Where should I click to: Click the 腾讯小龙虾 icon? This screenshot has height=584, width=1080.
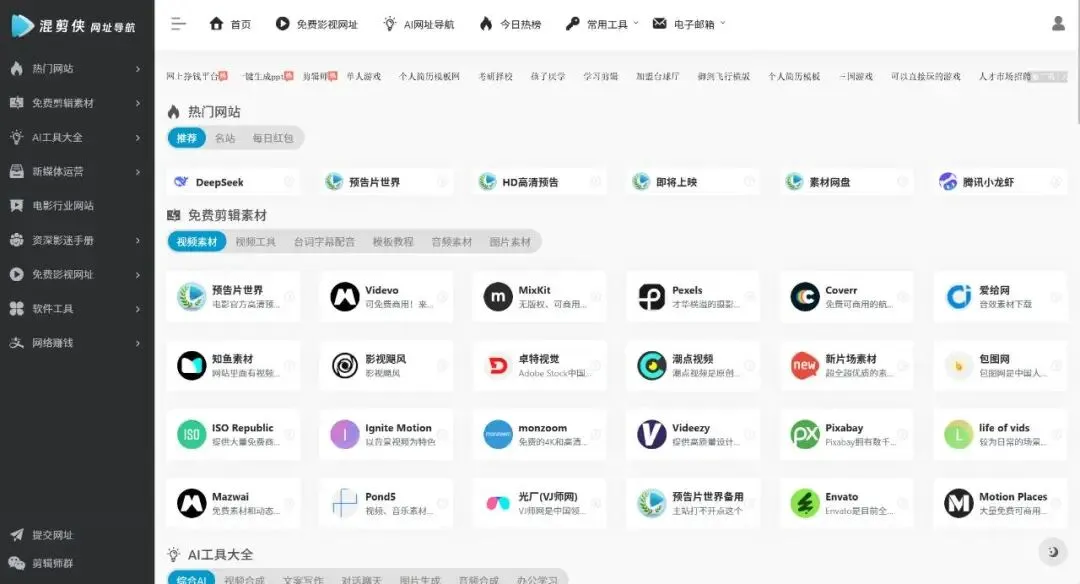[948, 182]
